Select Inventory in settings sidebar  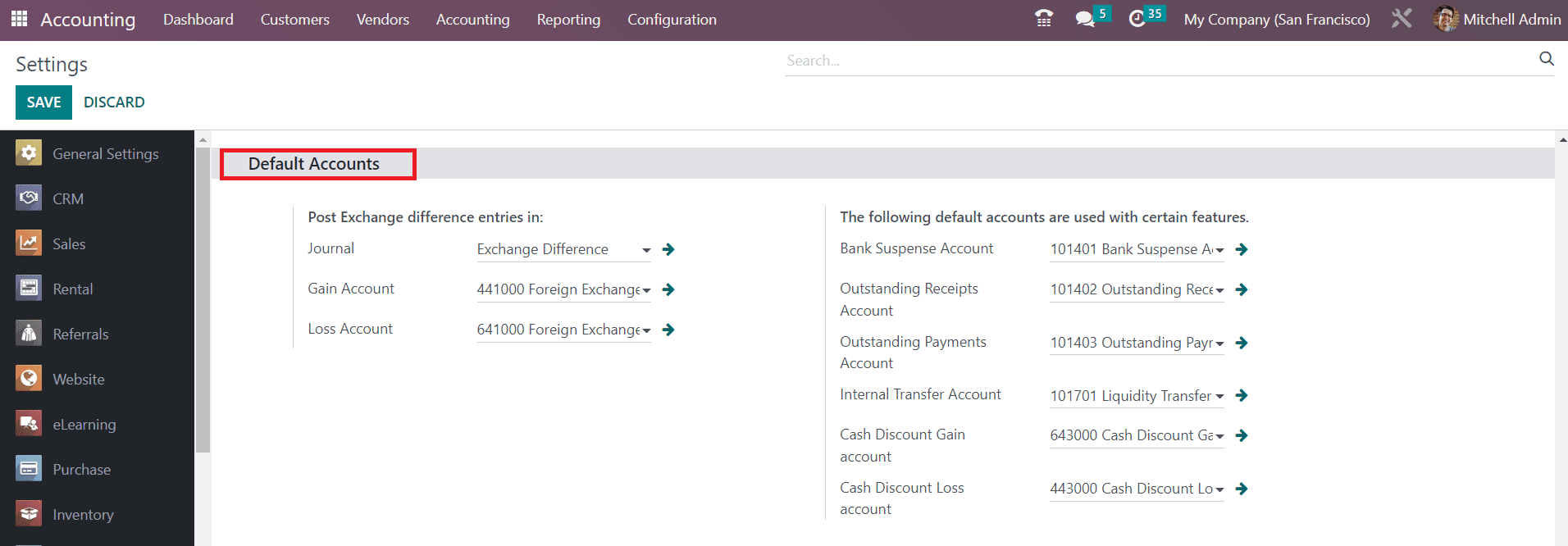83,515
